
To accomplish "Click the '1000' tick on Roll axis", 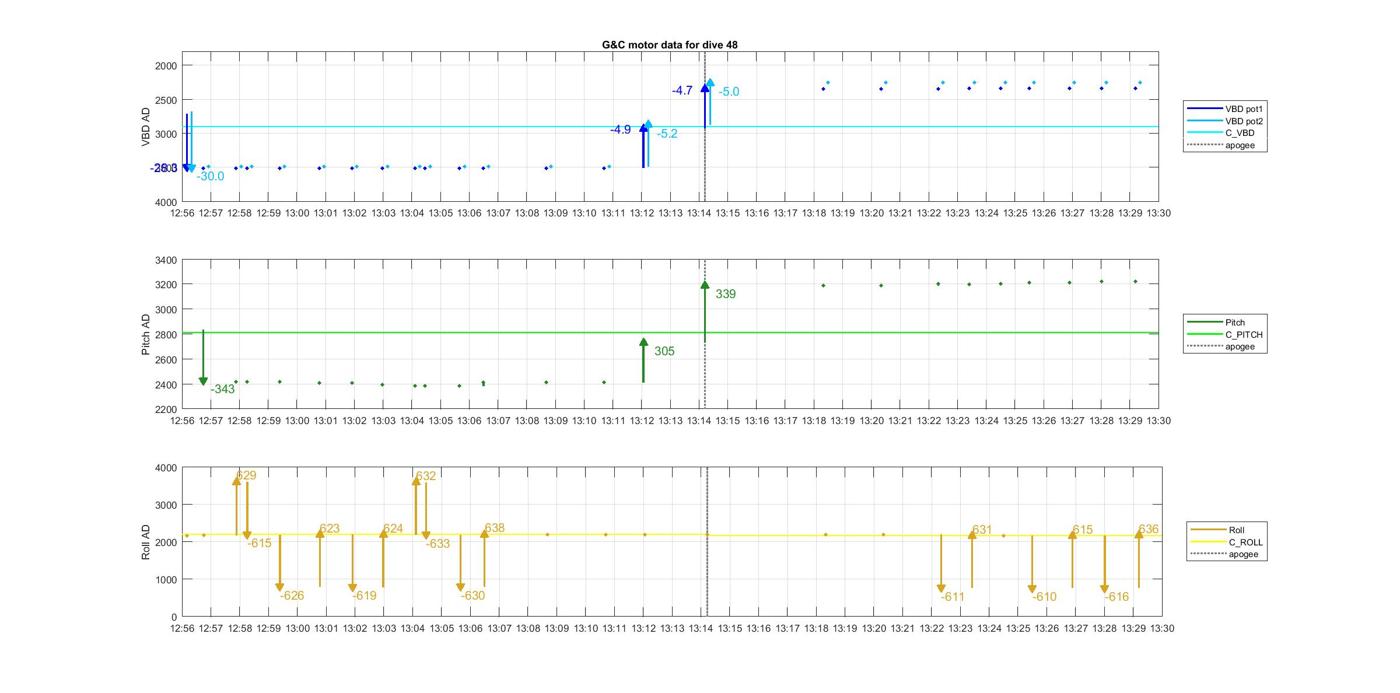I will click(x=167, y=580).
